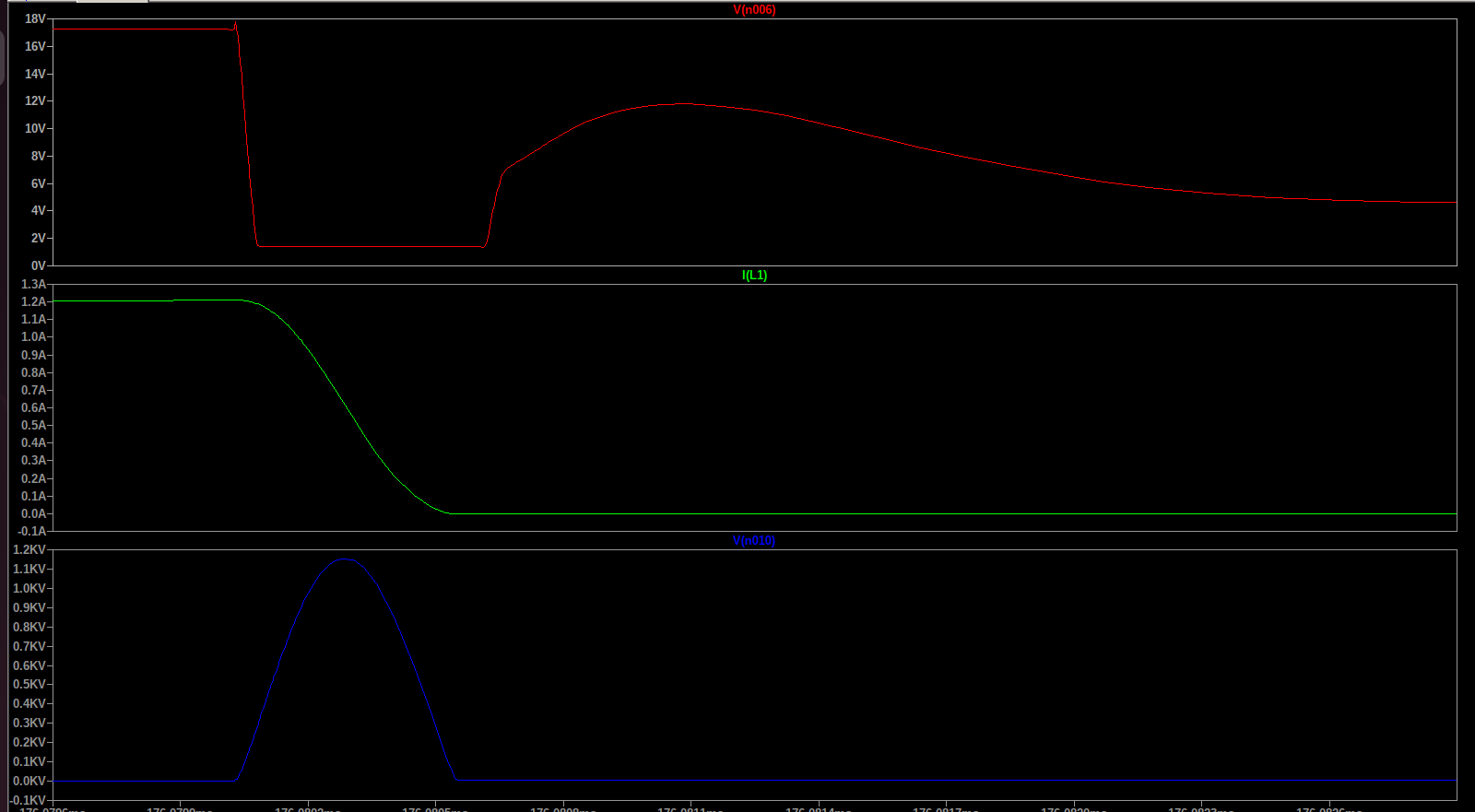Click the 0.9A current axis label
This screenshot has width=1475, height=812.
coord(33,355)
